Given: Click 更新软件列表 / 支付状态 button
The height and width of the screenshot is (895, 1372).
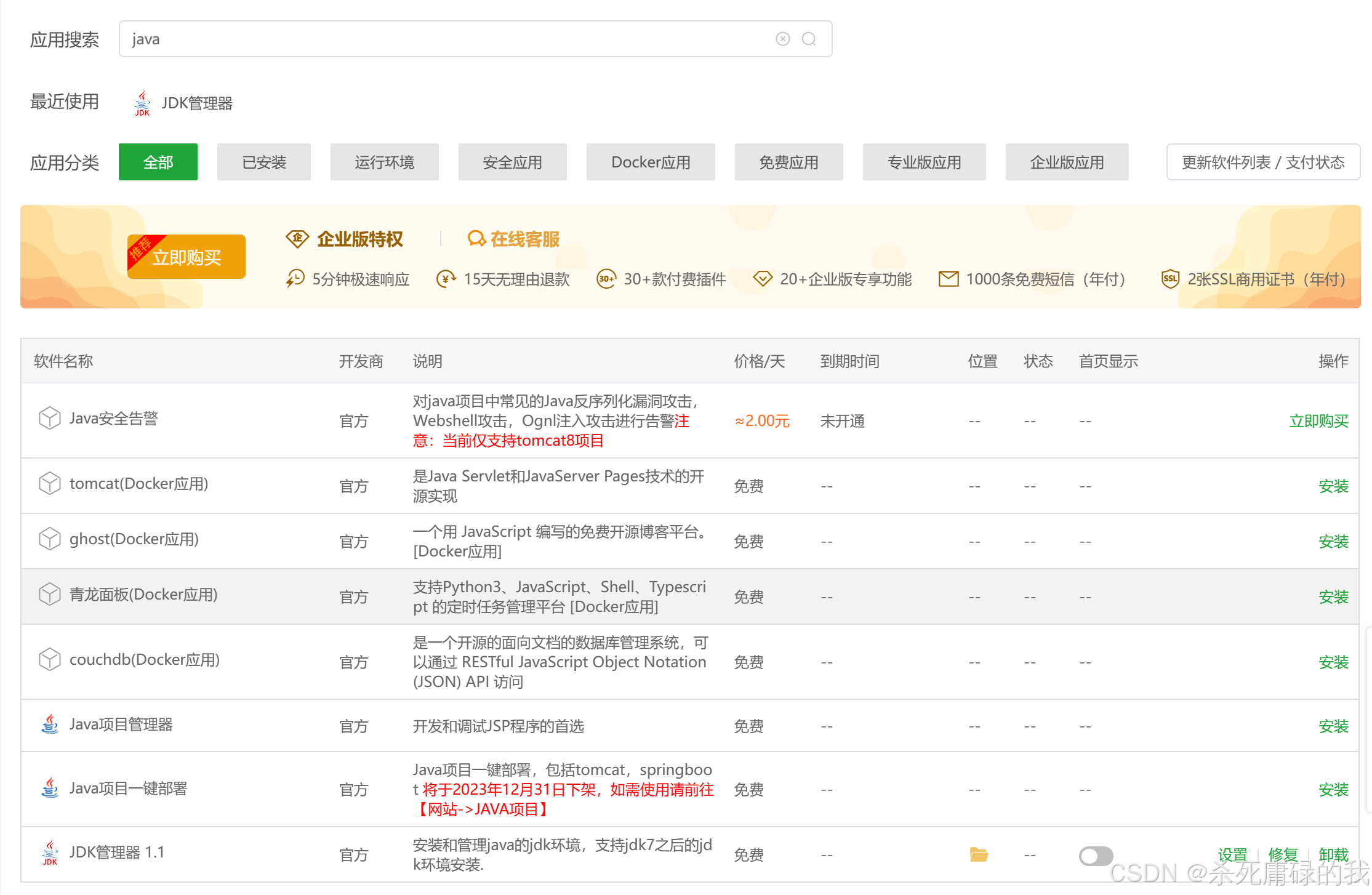Looking at the screenshot, I should tap(1263, 162).
